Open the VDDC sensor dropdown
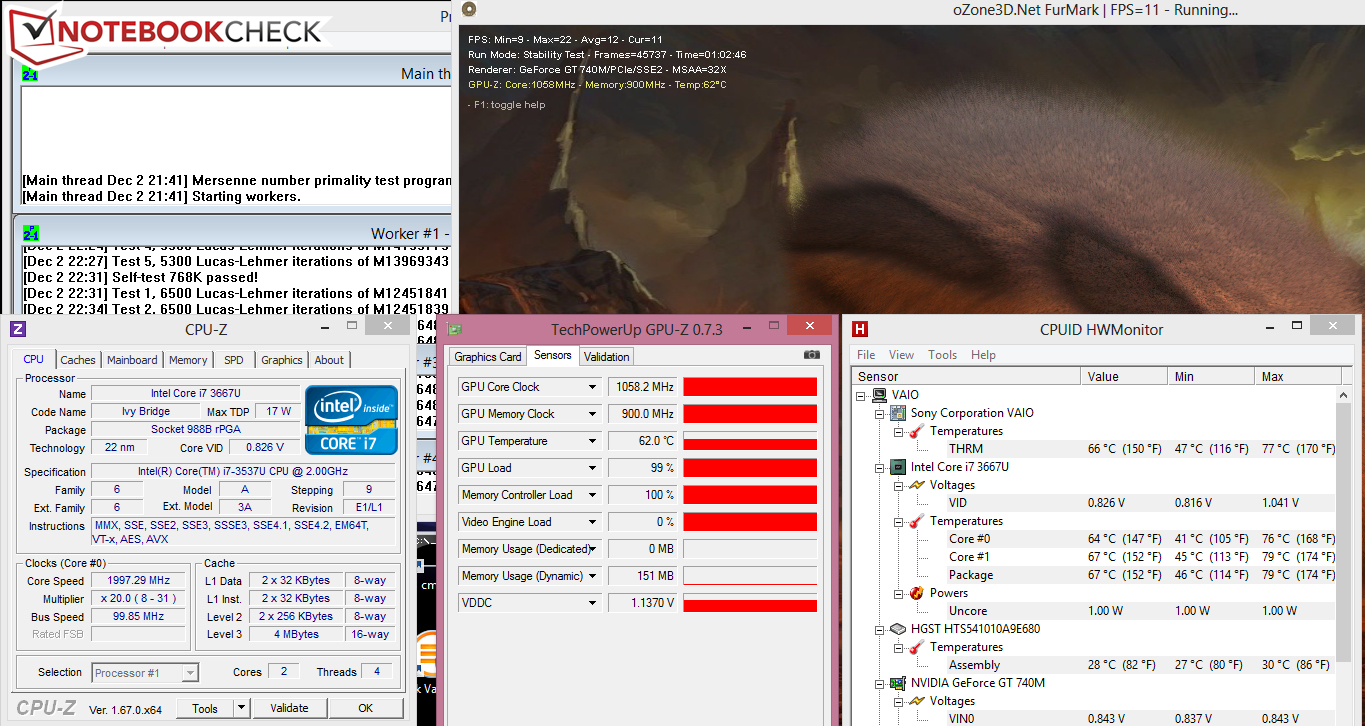Viewport: 1365px width, 726px height. [x=592, y=603]
